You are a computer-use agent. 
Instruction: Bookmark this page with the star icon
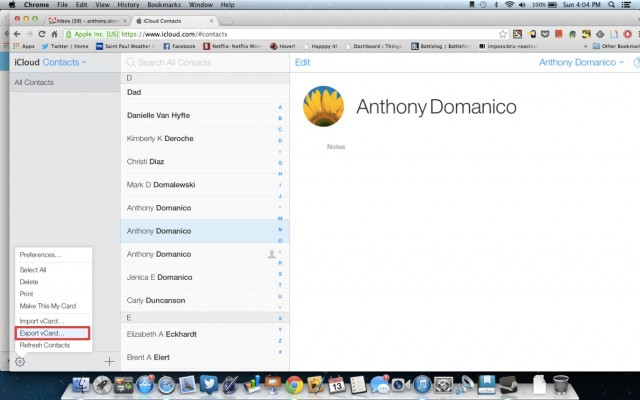coord(503,34)
